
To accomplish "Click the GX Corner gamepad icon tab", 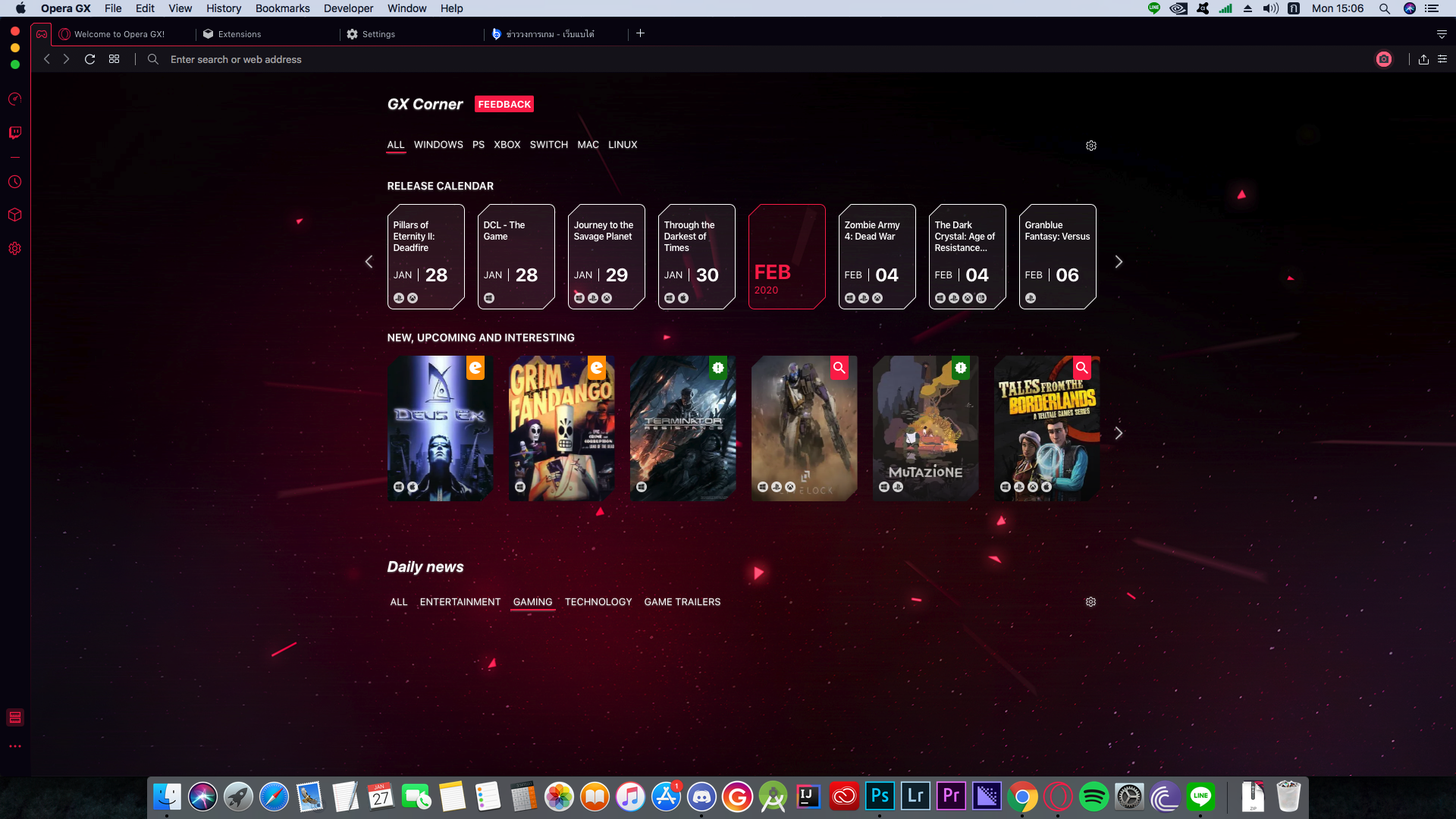I will 42,34.
